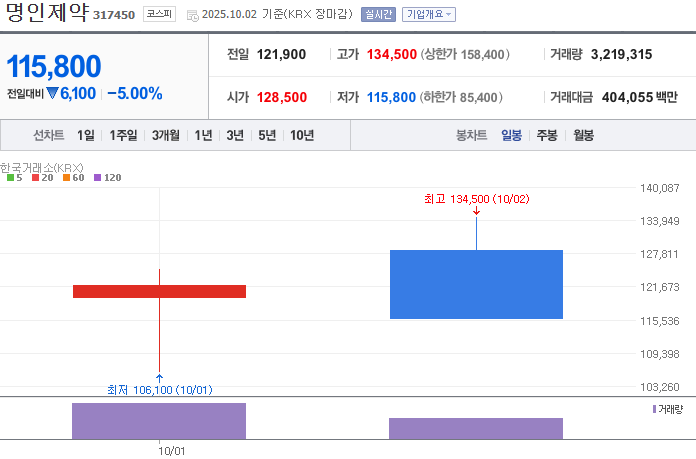Select the 1일 line chart period
Screen dimensions: 696x459
(x=86, y=135)
